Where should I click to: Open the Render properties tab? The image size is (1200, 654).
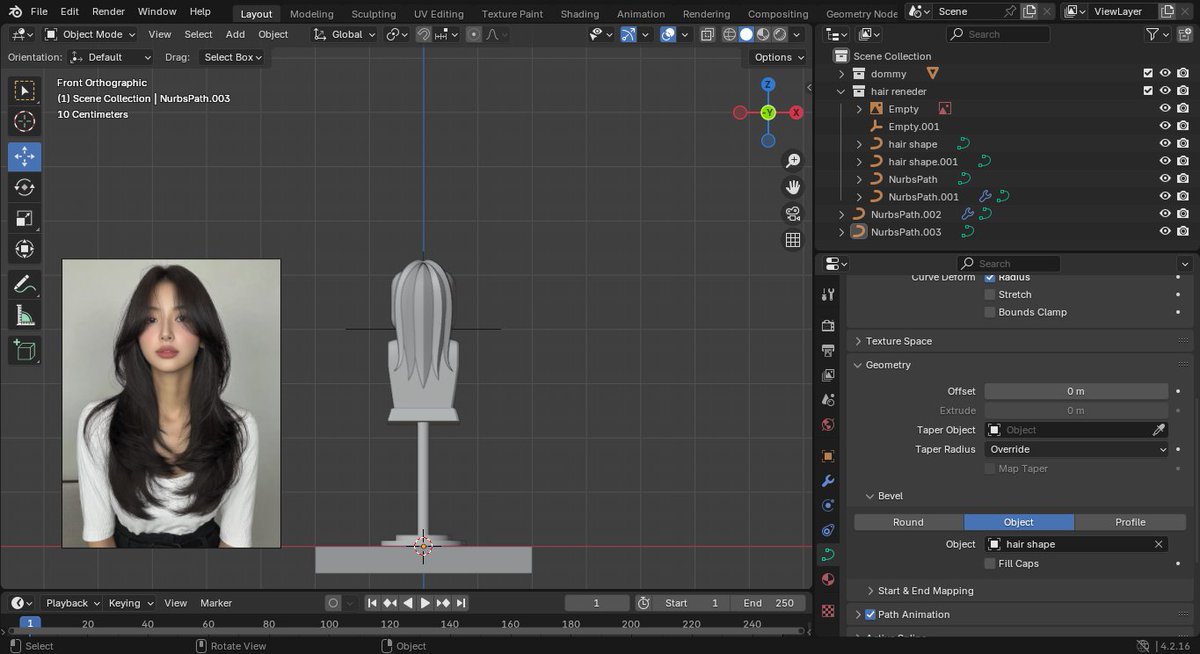click(x=828, y=326)
